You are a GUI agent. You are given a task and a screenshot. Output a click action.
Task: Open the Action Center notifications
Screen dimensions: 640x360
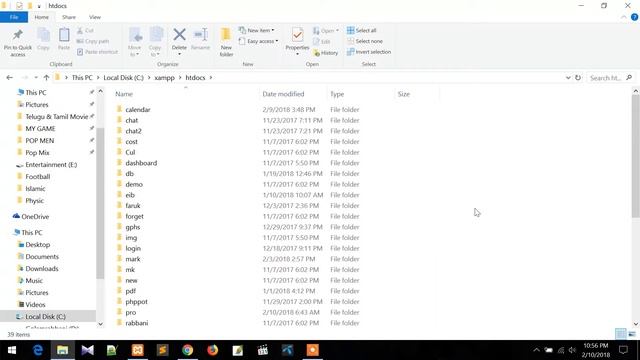pyautogui.click(x=623, y=350)
